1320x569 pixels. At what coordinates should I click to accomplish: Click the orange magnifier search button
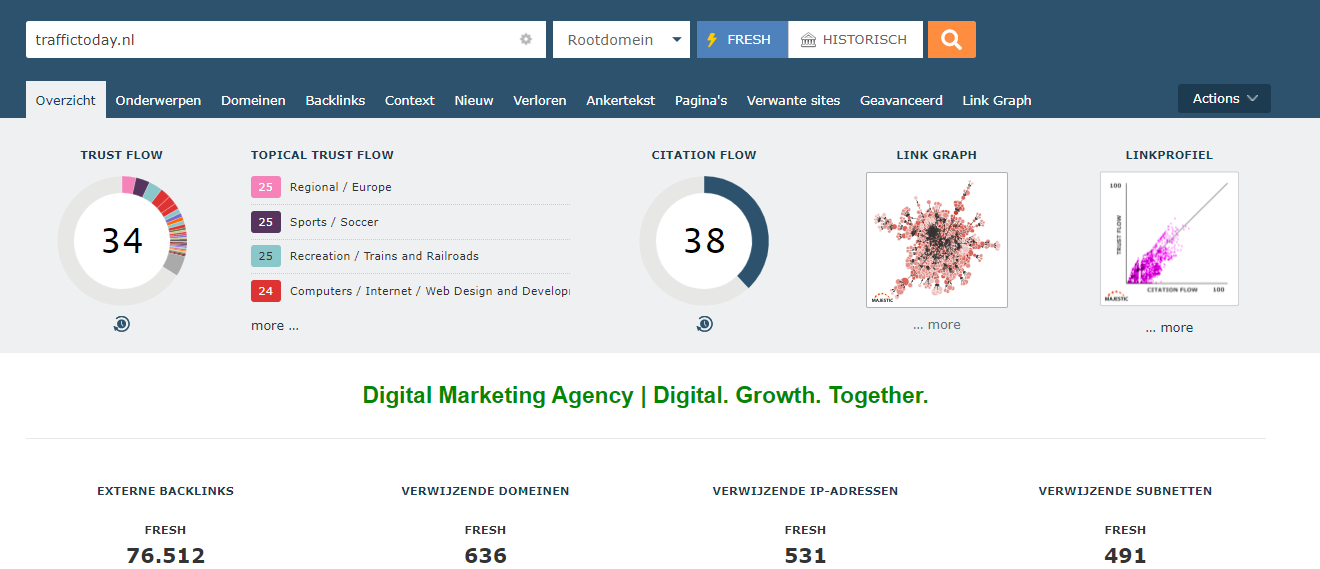pyautogui.click(x=951, y=40)
